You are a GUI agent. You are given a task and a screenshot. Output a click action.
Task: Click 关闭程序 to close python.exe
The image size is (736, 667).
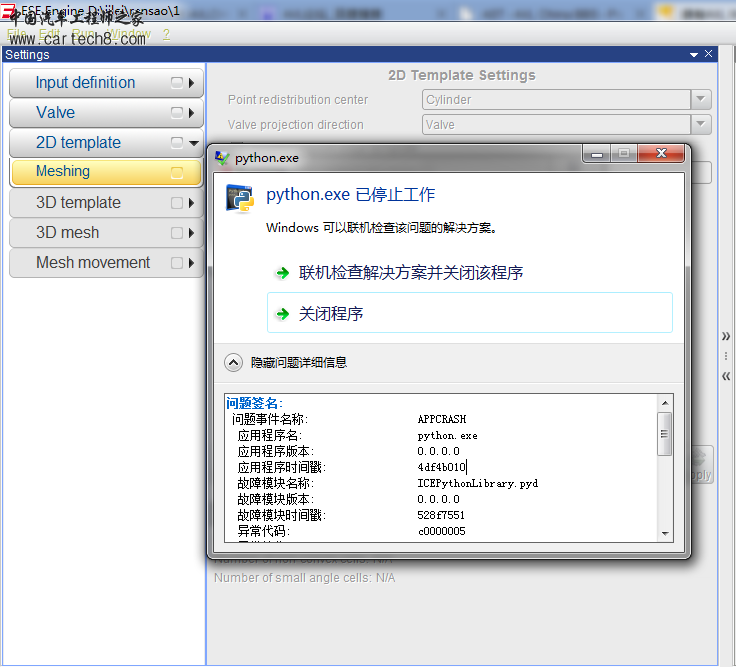[x=470, y=313]
